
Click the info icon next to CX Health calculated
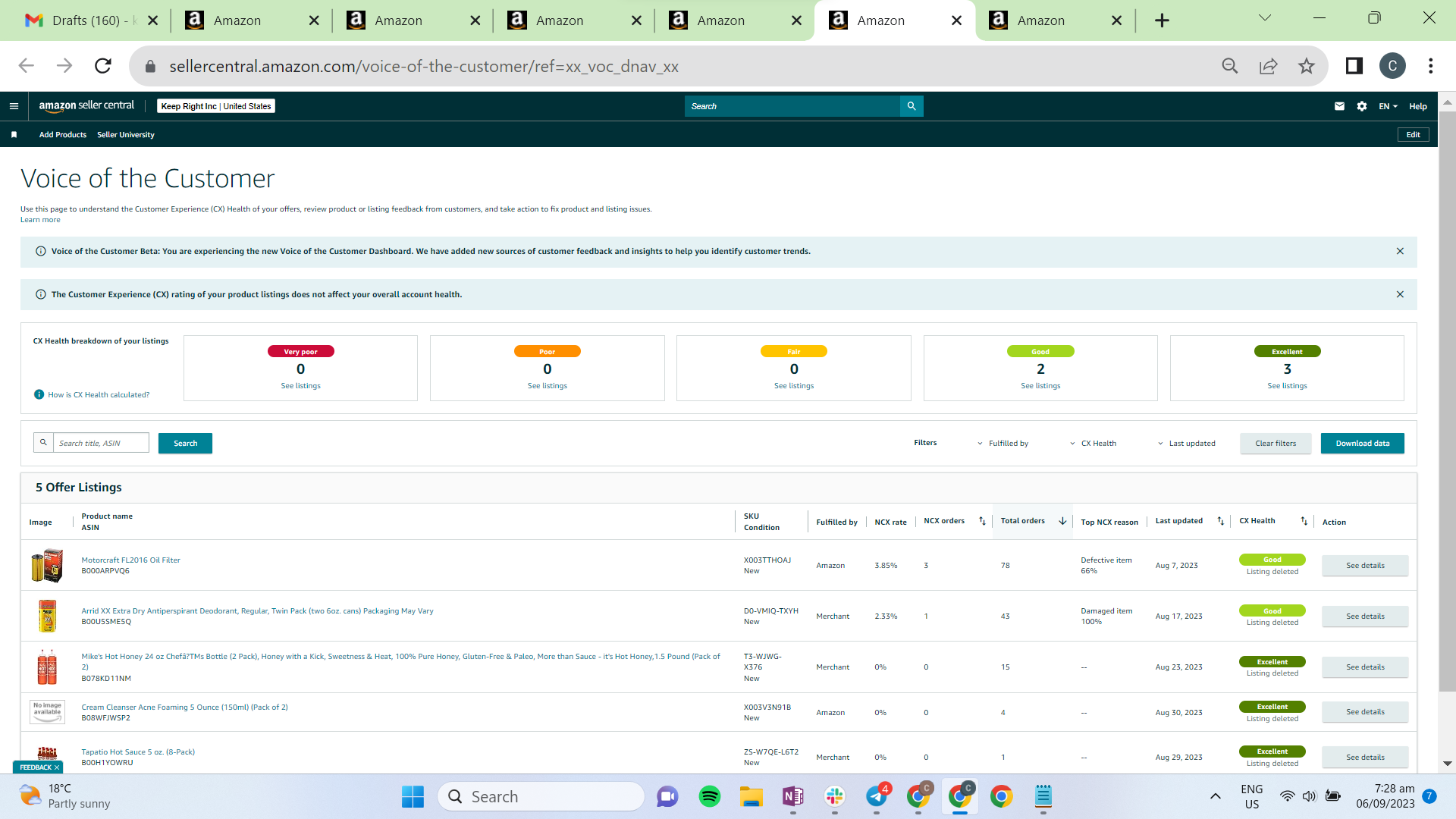(39, 394)
